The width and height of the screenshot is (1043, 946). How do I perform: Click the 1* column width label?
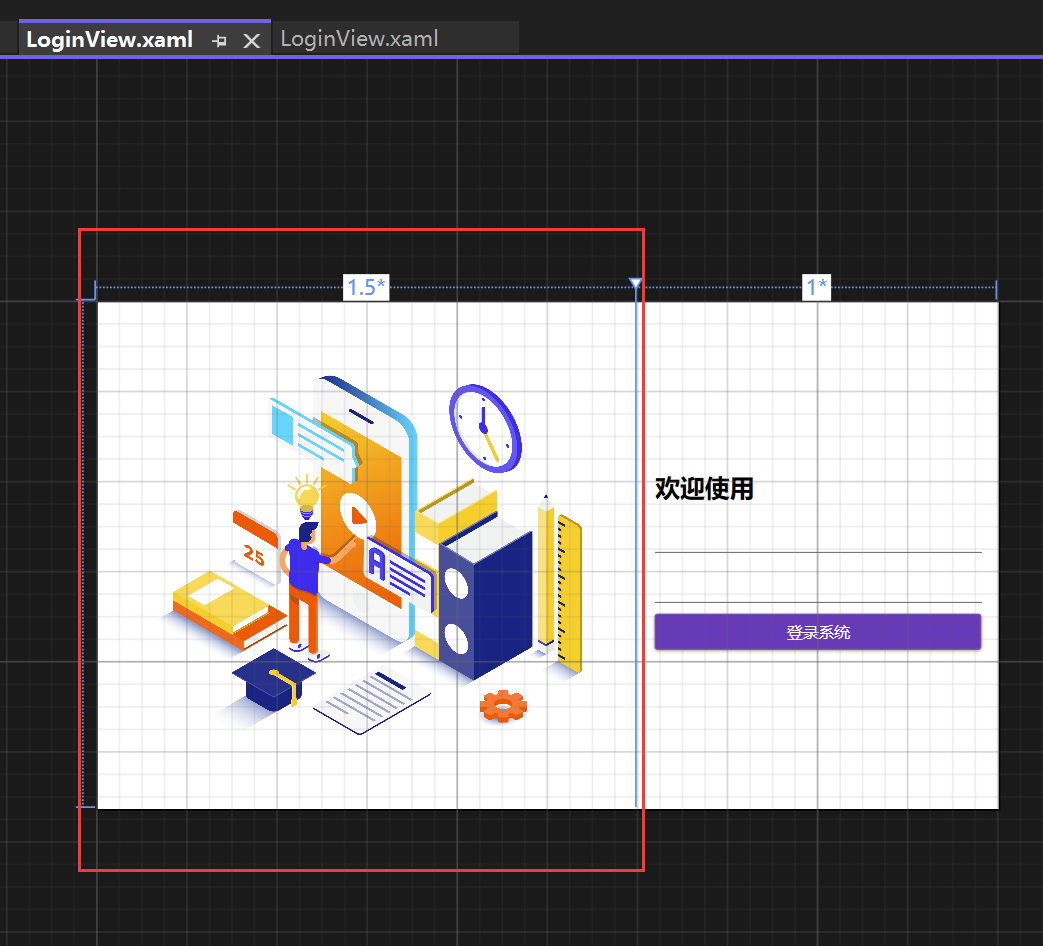click(x=816, y=287)
